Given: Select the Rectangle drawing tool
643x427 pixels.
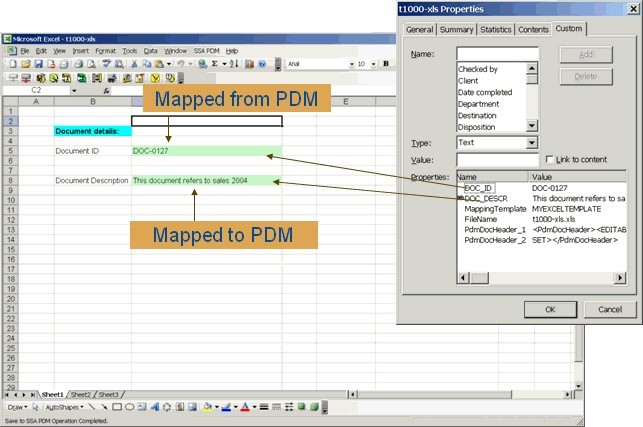Looking at the screenshot, I should coord(117,407).
